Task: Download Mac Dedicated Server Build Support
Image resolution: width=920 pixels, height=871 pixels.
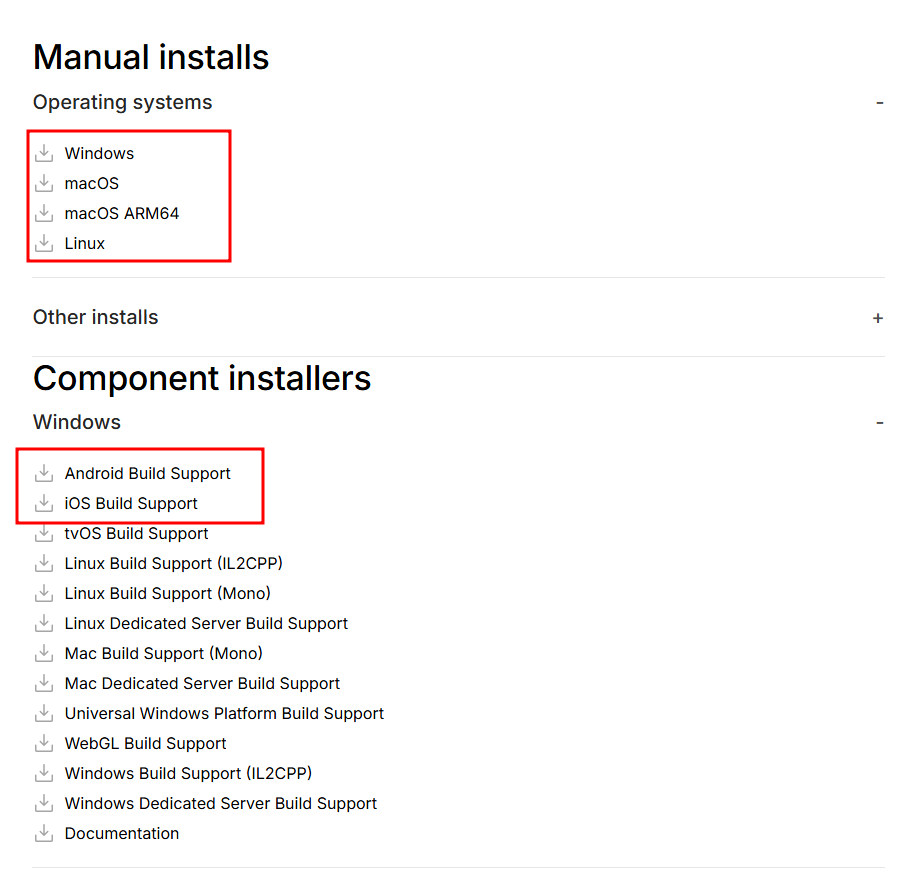Action: click(x=202, y=683)
